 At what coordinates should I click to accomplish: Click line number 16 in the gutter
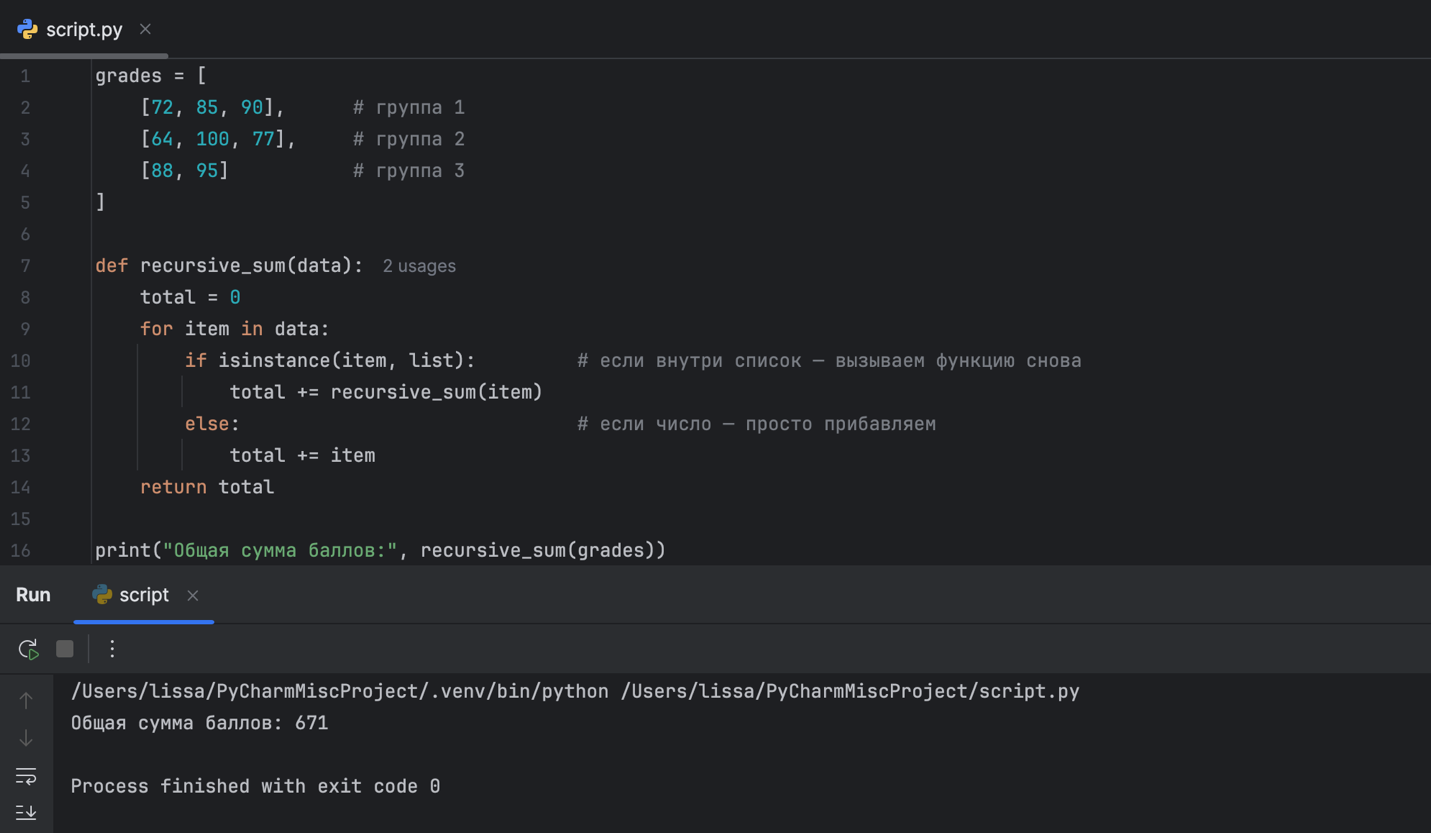click(21, 551)
